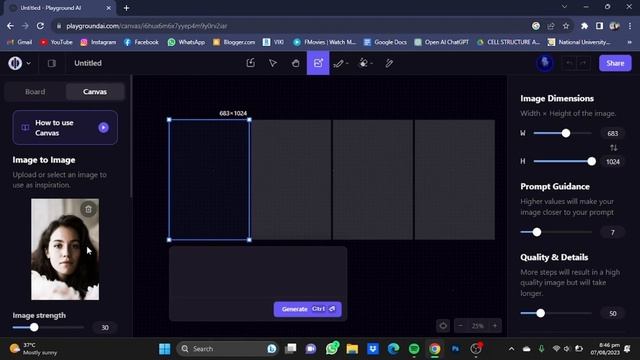Select the hand pan tool

coord(296,63)
